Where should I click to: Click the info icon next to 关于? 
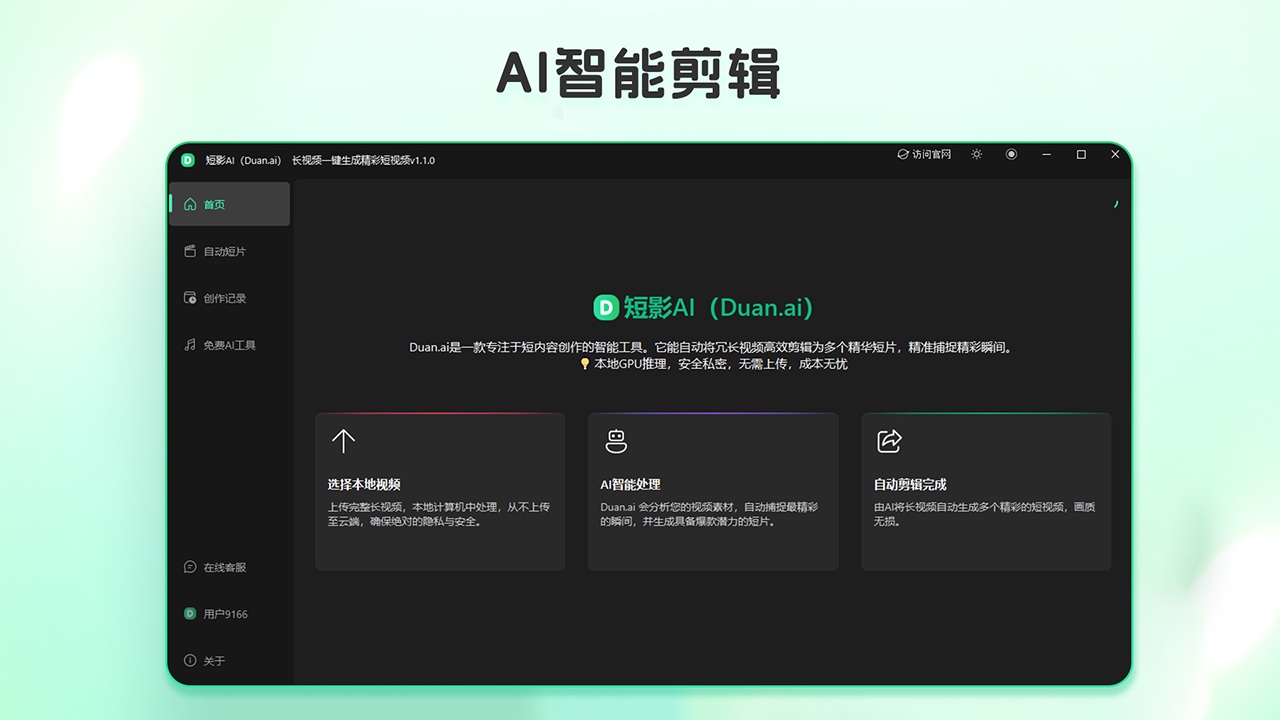(x=189, y=660)
